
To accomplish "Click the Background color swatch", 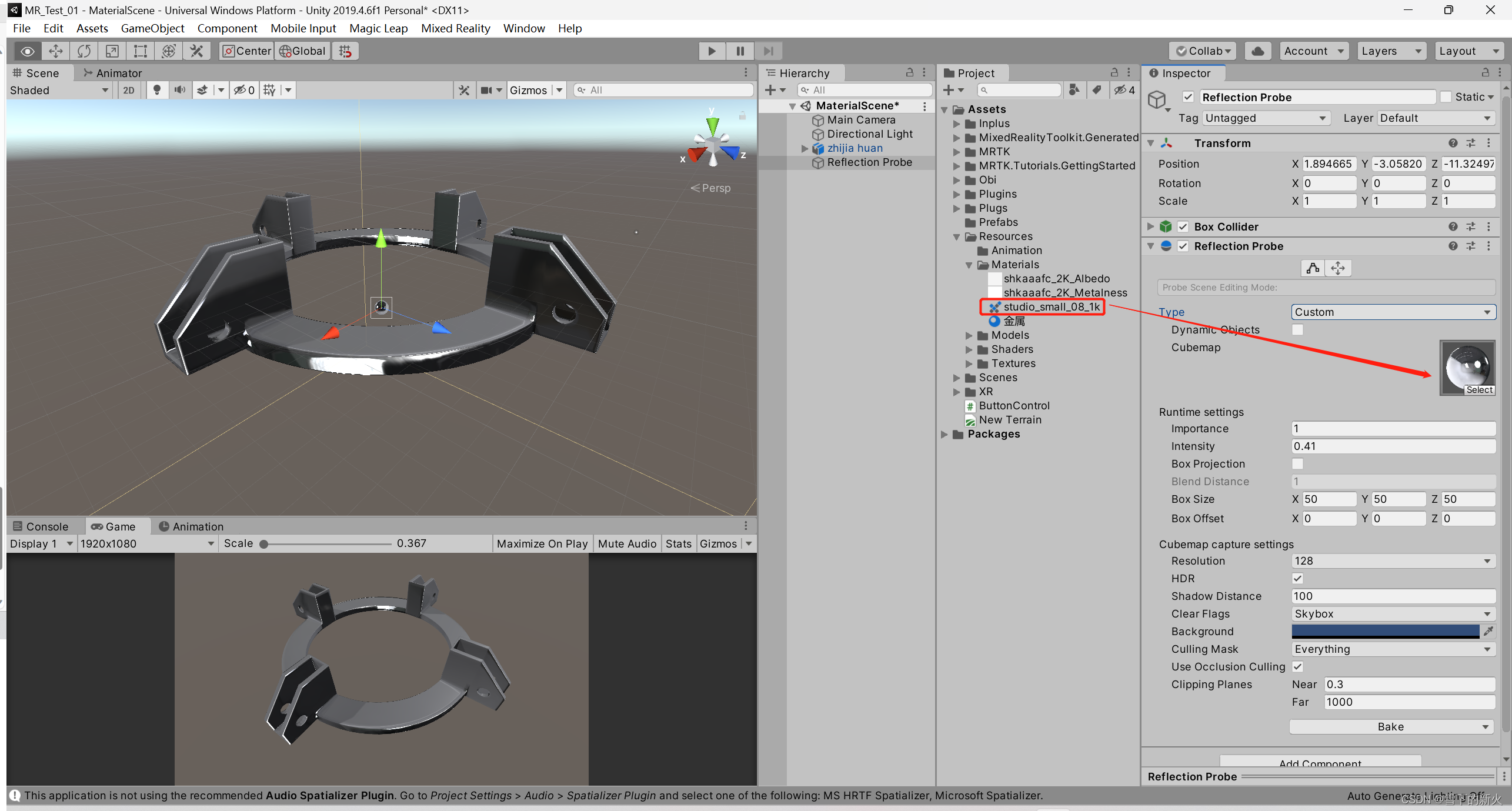I will tap(1385, 631).
